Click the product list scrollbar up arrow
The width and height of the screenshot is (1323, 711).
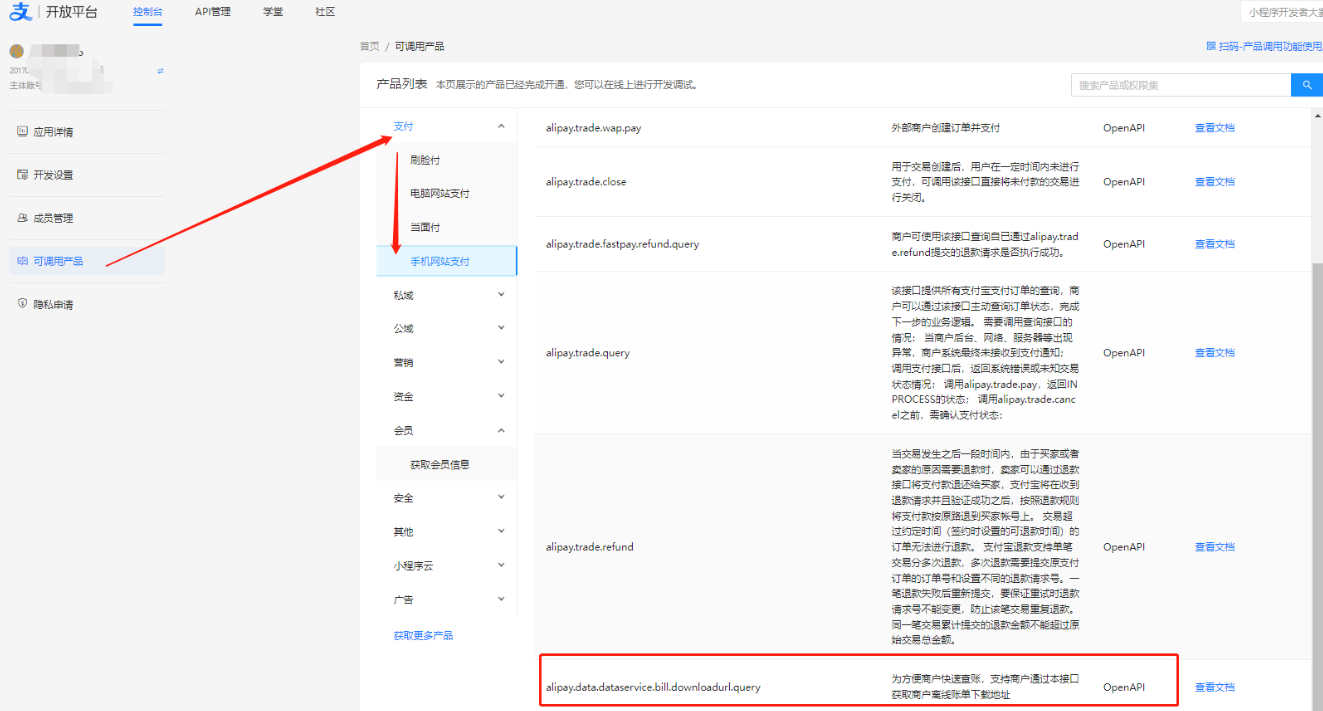click(1317, 113)
